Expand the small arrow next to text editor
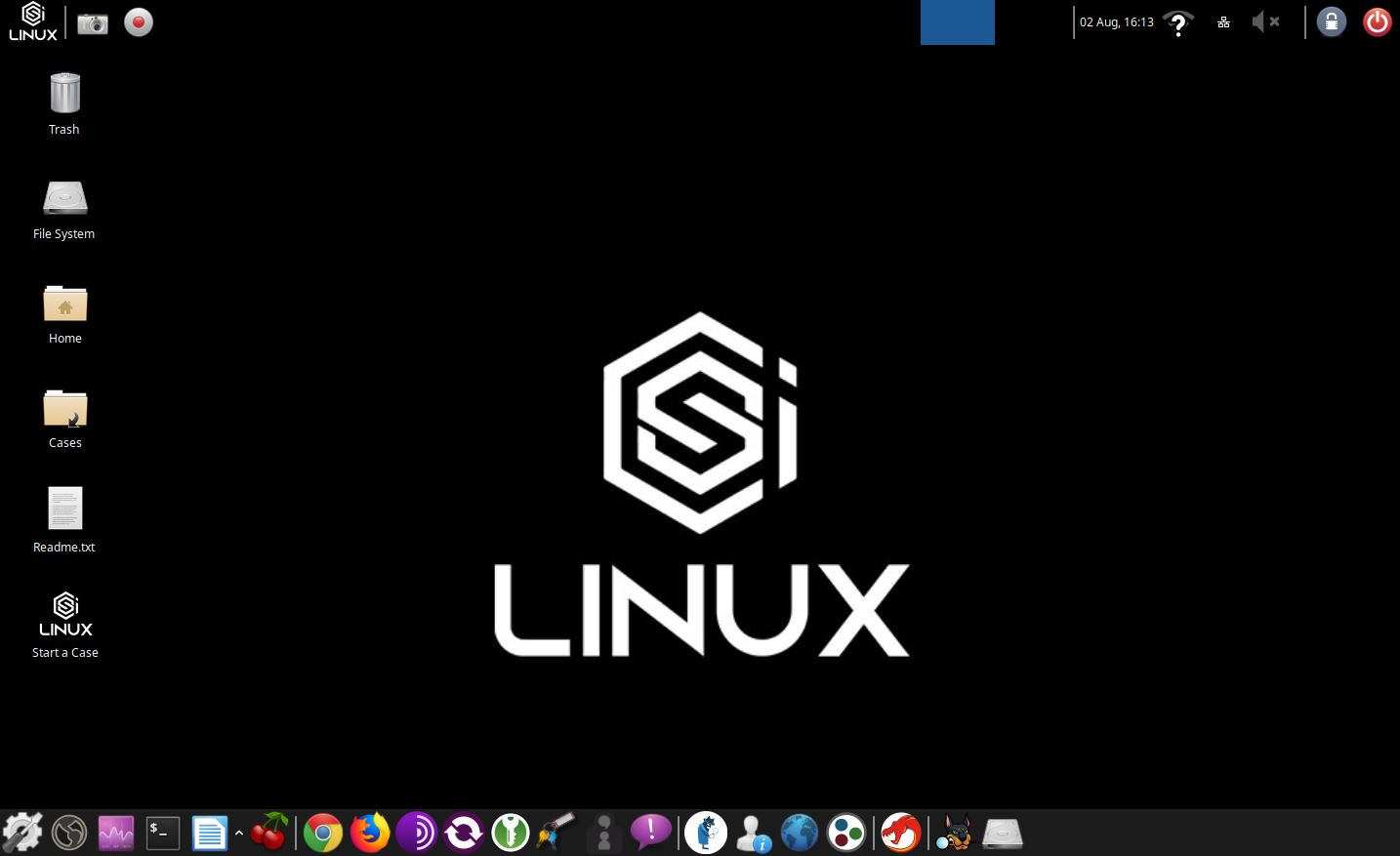 [x=238, y=833]
